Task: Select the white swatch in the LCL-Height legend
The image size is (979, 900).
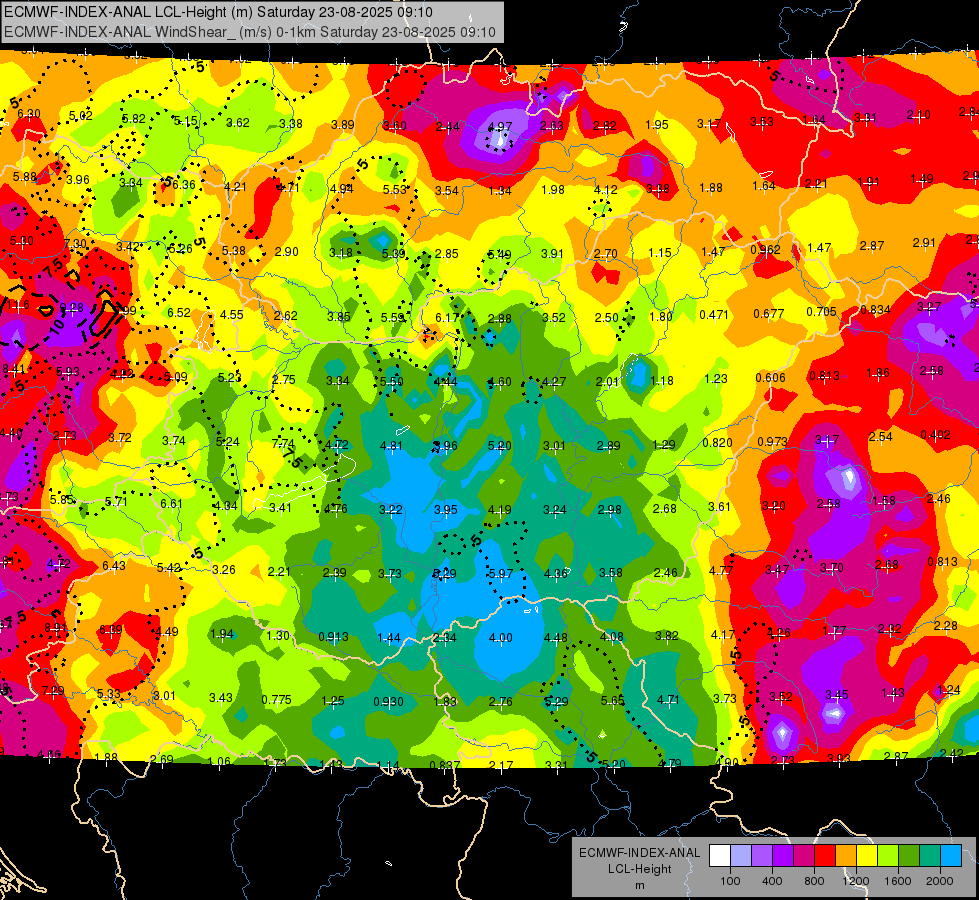Action: (x=720, y=856)
